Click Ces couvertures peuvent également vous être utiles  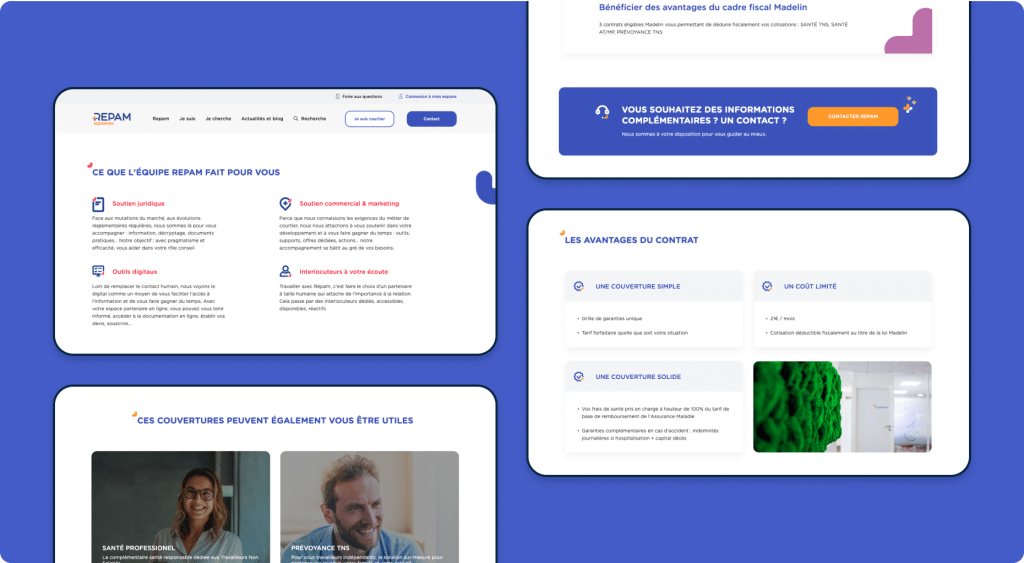tap(275, 421)
